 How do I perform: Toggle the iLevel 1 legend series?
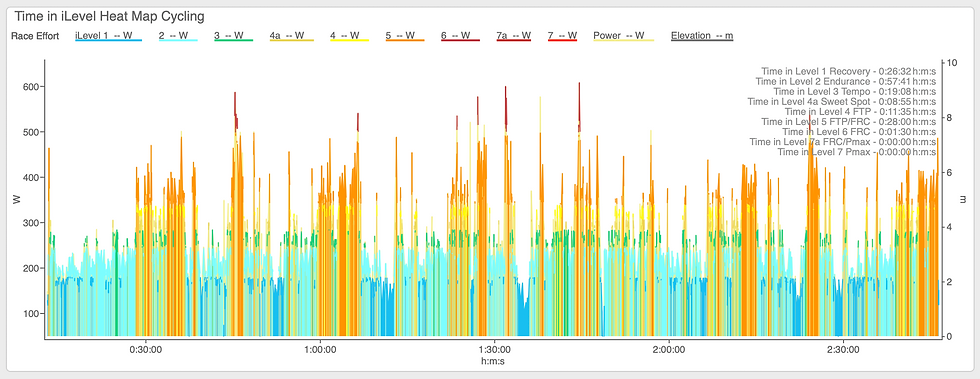108,36
